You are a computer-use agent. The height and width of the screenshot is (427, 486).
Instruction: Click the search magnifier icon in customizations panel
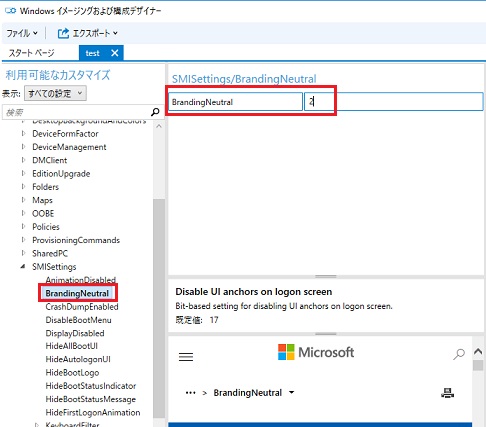click(x=155, y=112)
